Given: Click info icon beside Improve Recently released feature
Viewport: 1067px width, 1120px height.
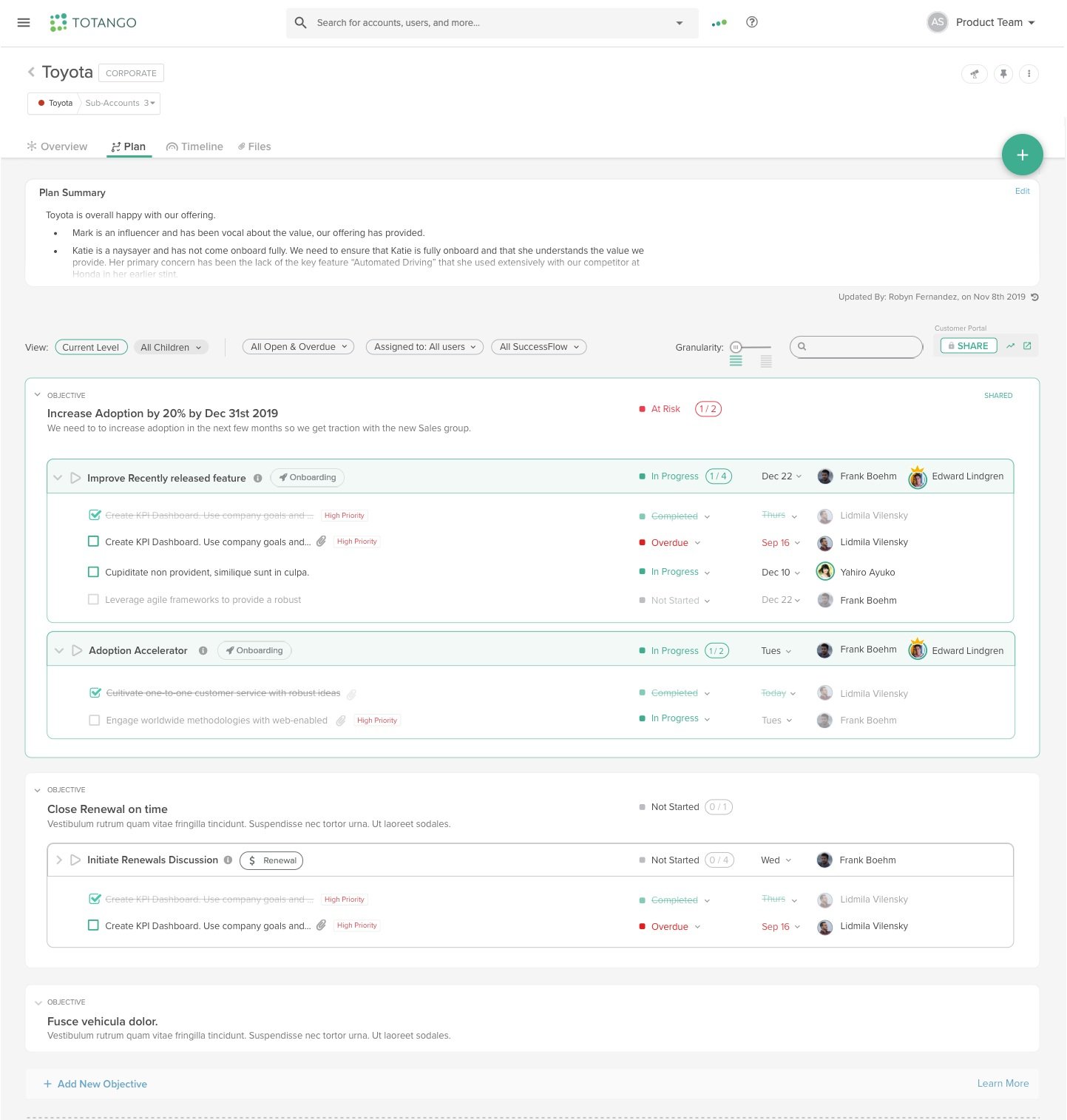Looking at the screenshot, I should [x=257, y=478].
